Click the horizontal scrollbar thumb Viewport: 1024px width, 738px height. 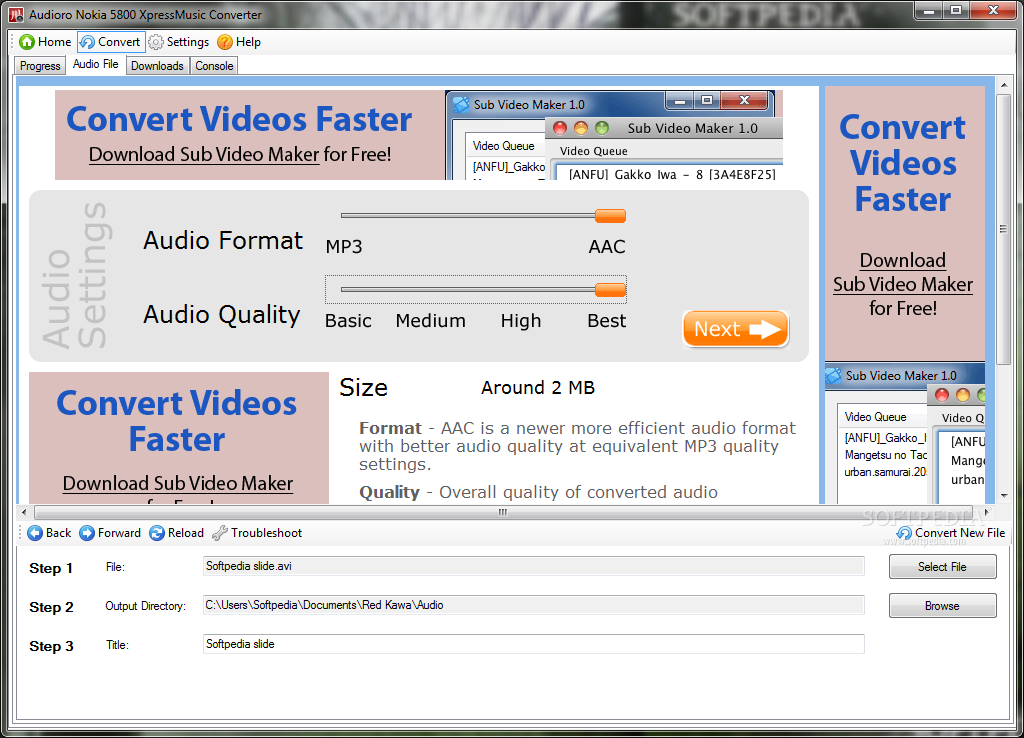pyautogui.click(x=503, y=512)
